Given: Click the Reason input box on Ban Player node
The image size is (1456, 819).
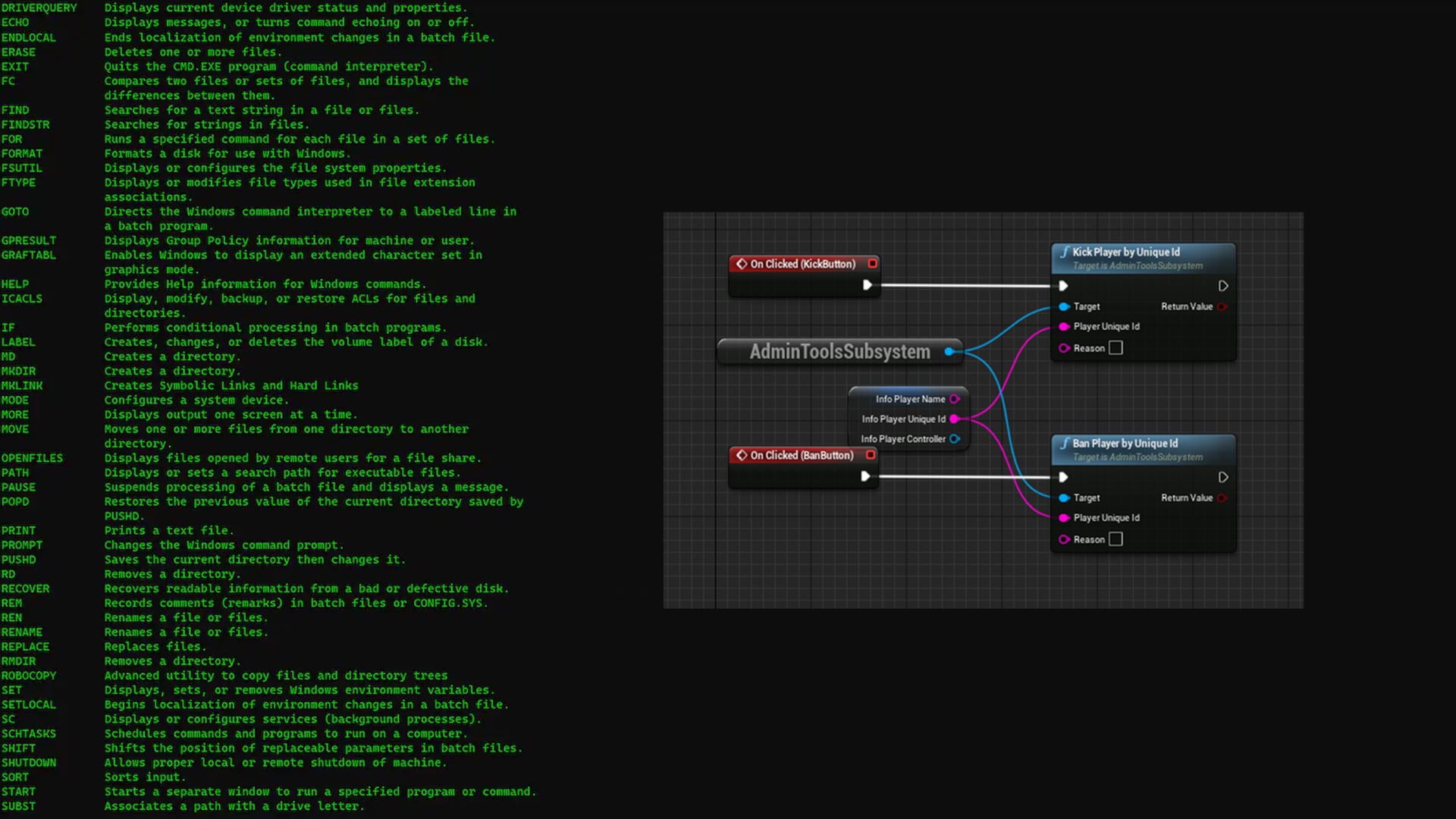Looking at the screenshot, I should point(1115,538).
